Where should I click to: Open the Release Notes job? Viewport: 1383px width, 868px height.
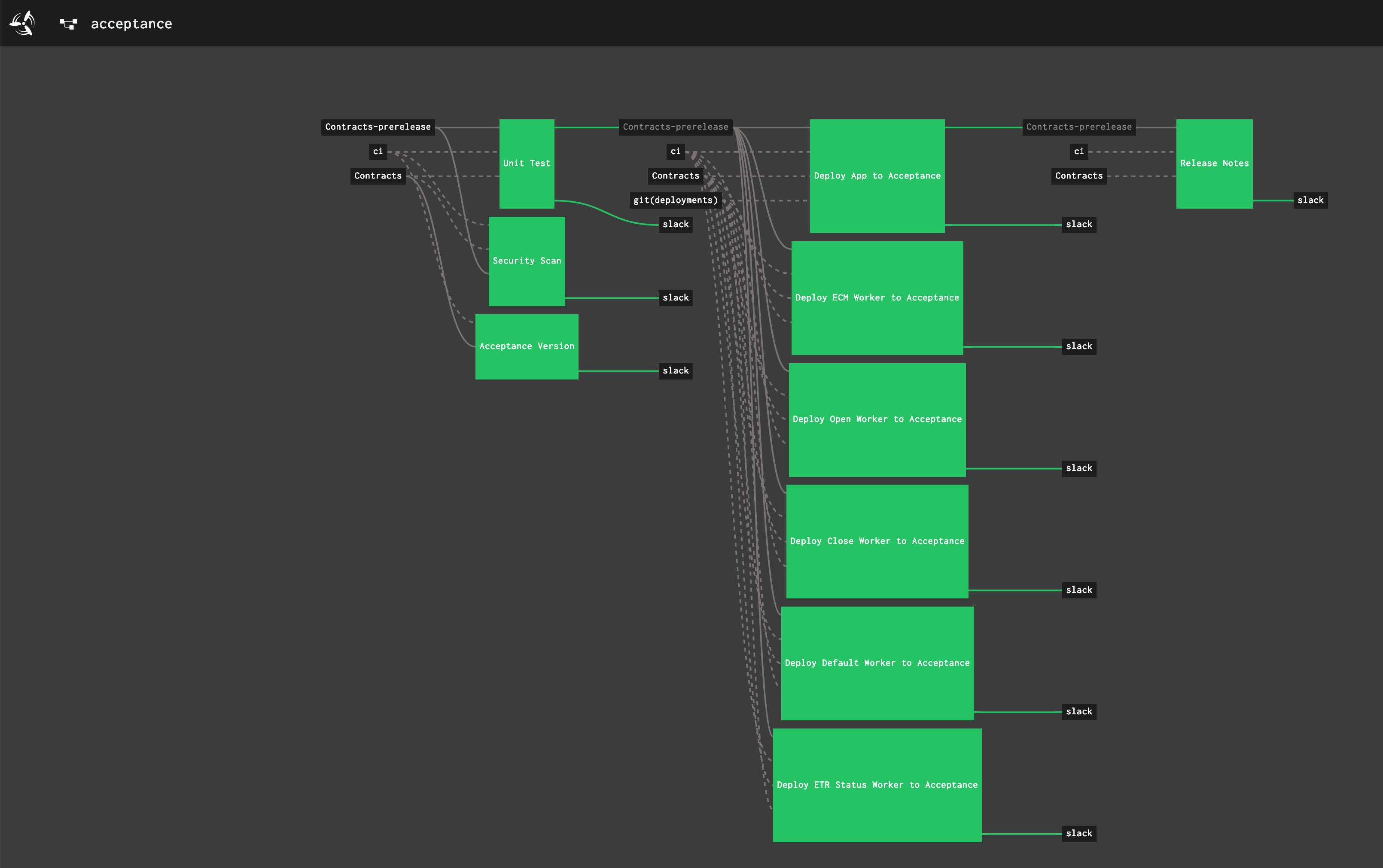click(x=1214, y=163)
